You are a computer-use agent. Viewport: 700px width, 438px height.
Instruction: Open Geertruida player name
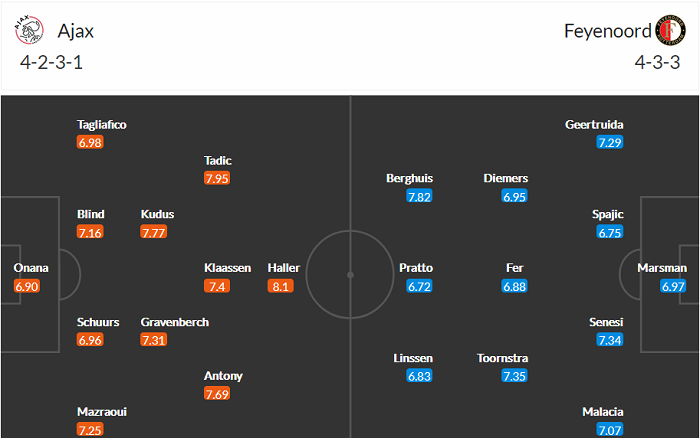(x=594, y=124)
